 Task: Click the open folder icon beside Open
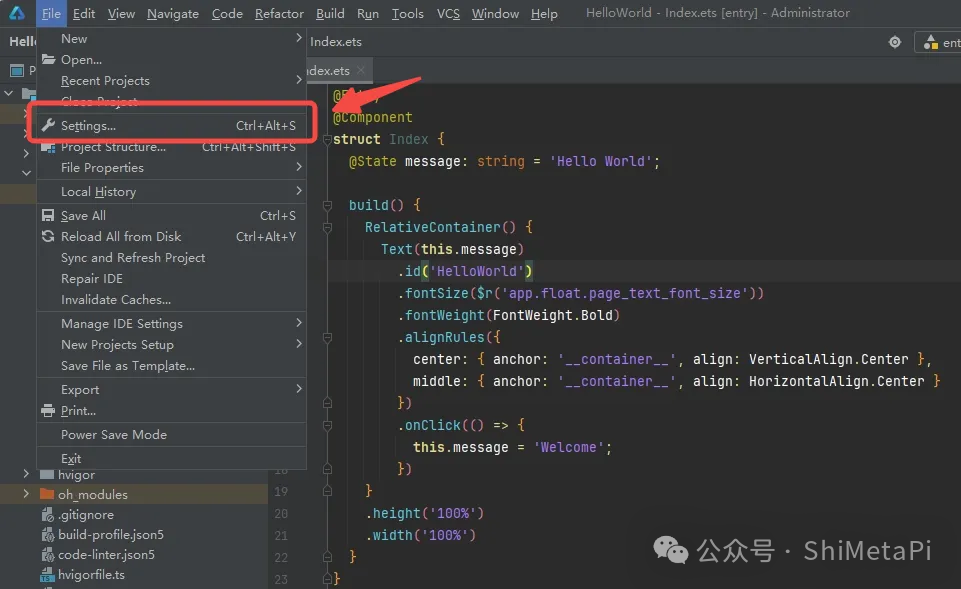pos(48,60)
